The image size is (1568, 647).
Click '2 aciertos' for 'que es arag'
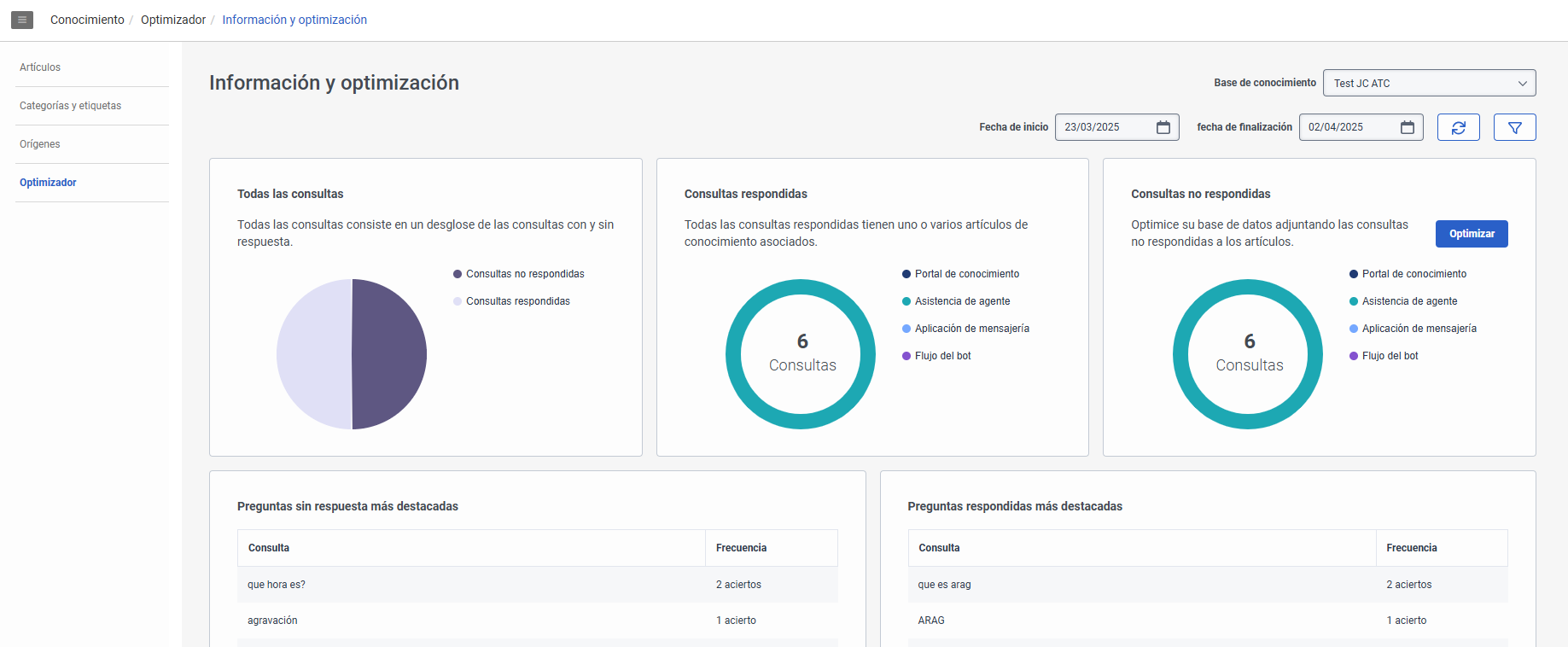pyautogui.click(x=1409, y=585)
